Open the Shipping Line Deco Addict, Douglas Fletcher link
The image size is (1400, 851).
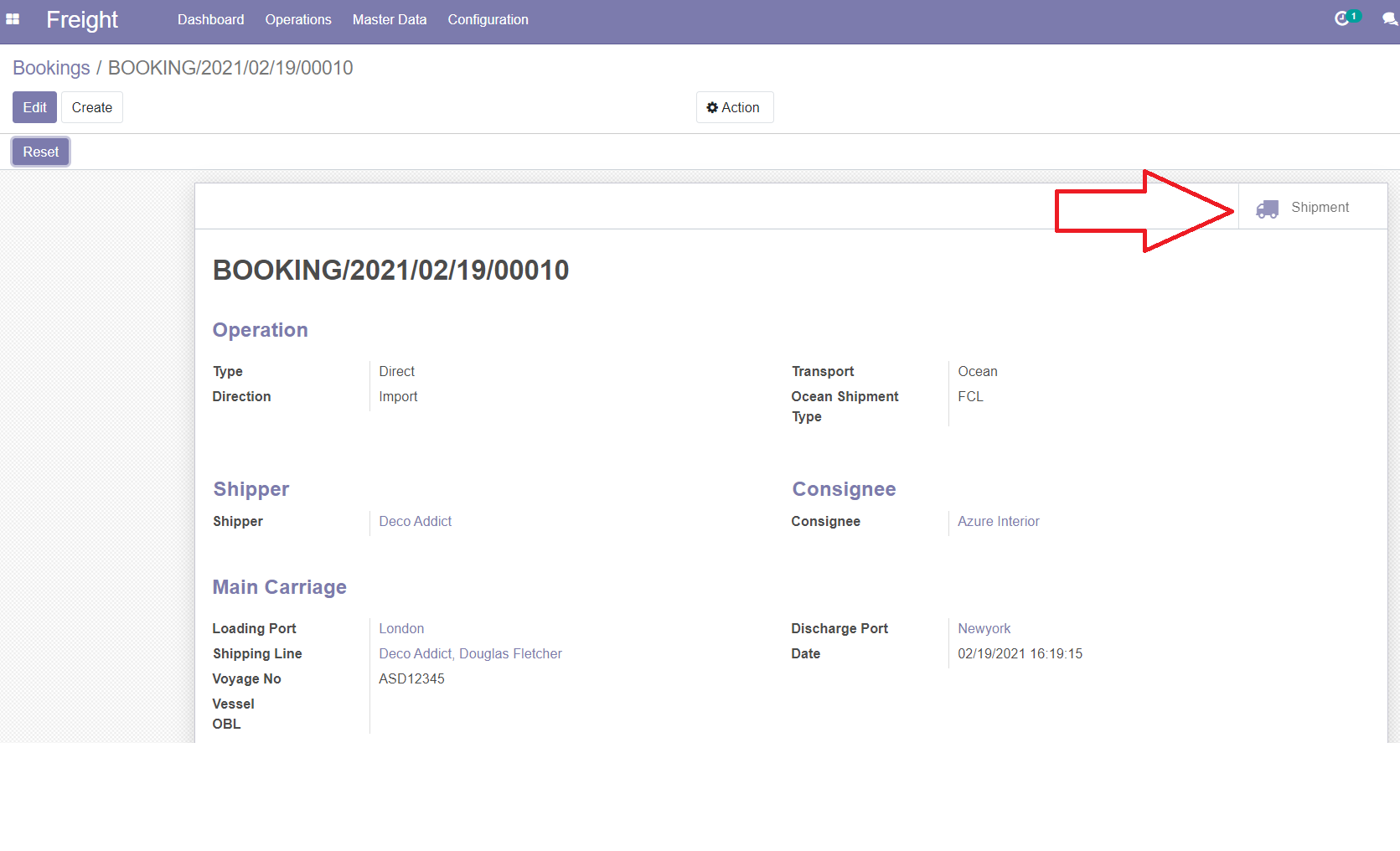470,653
